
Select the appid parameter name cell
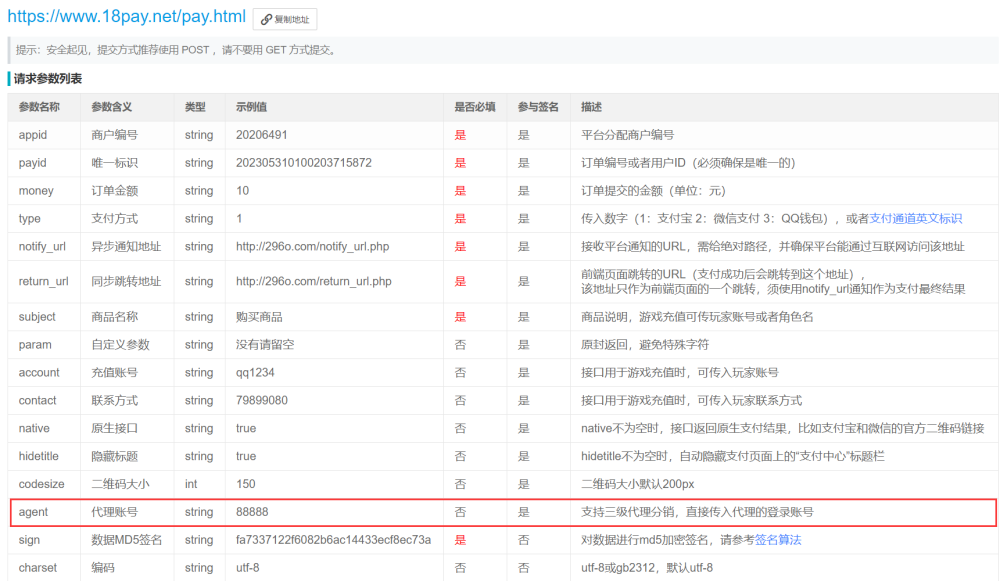tap(33, 135)
